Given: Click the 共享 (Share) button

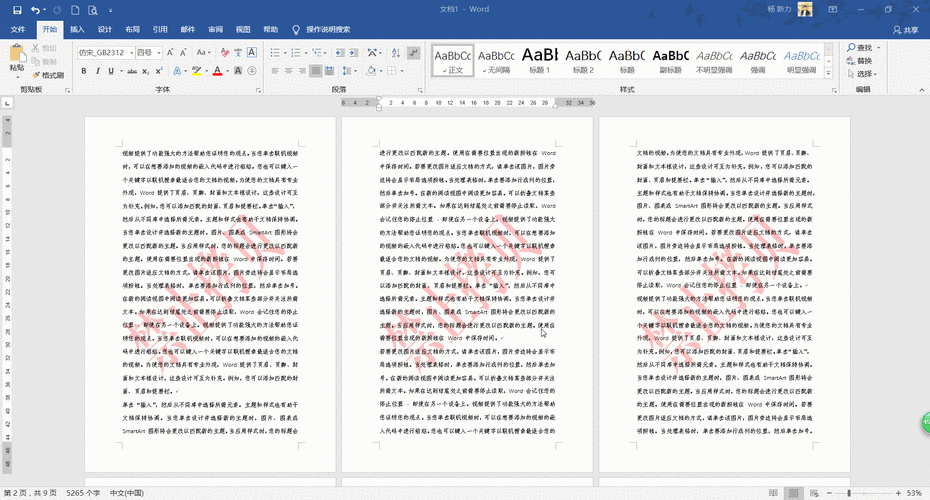Looking at the screenshot, I should (905, 30).
